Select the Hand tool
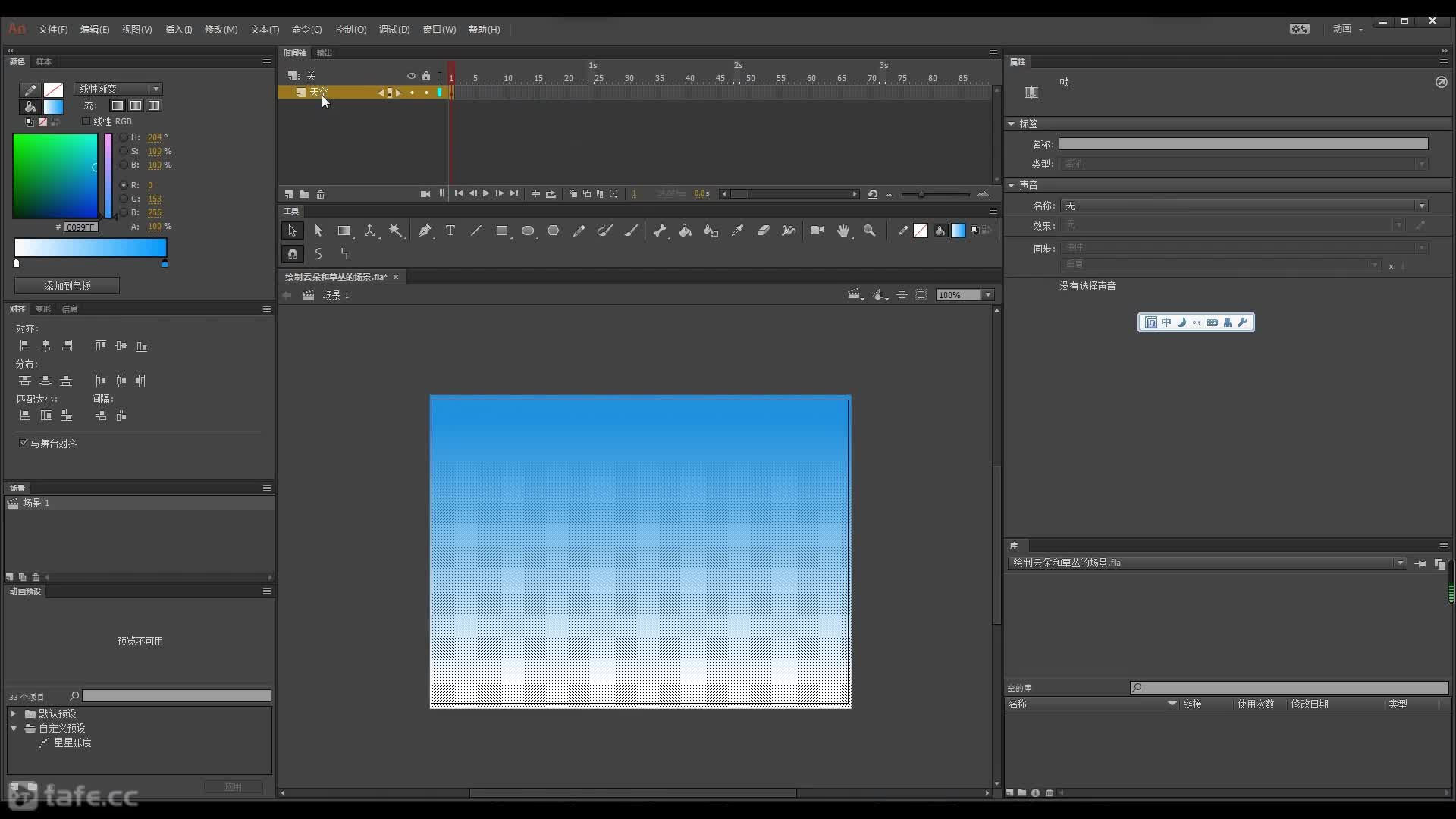 coord(843,231)
